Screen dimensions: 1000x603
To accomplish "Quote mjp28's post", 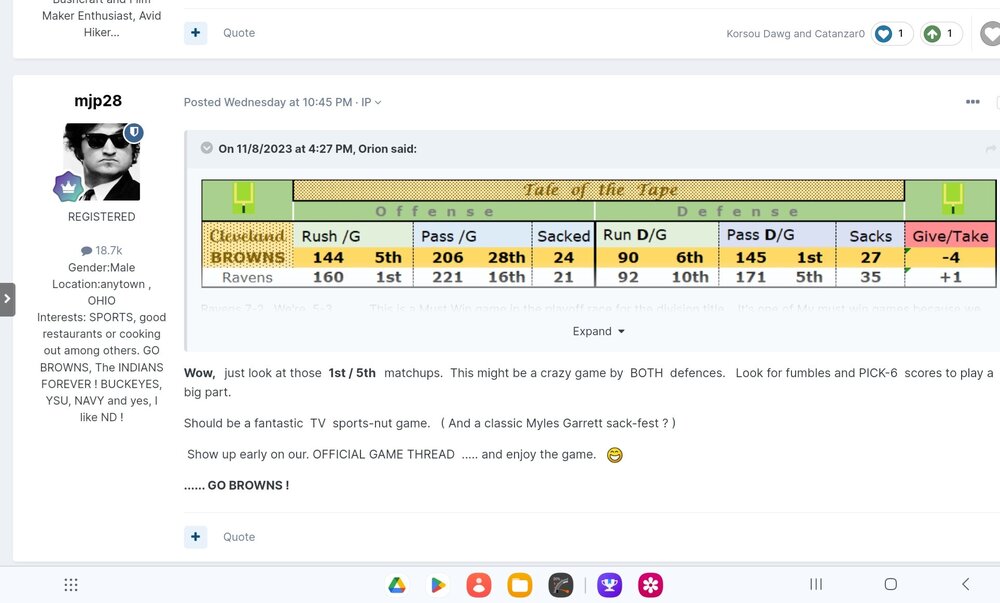I will 239,537.
